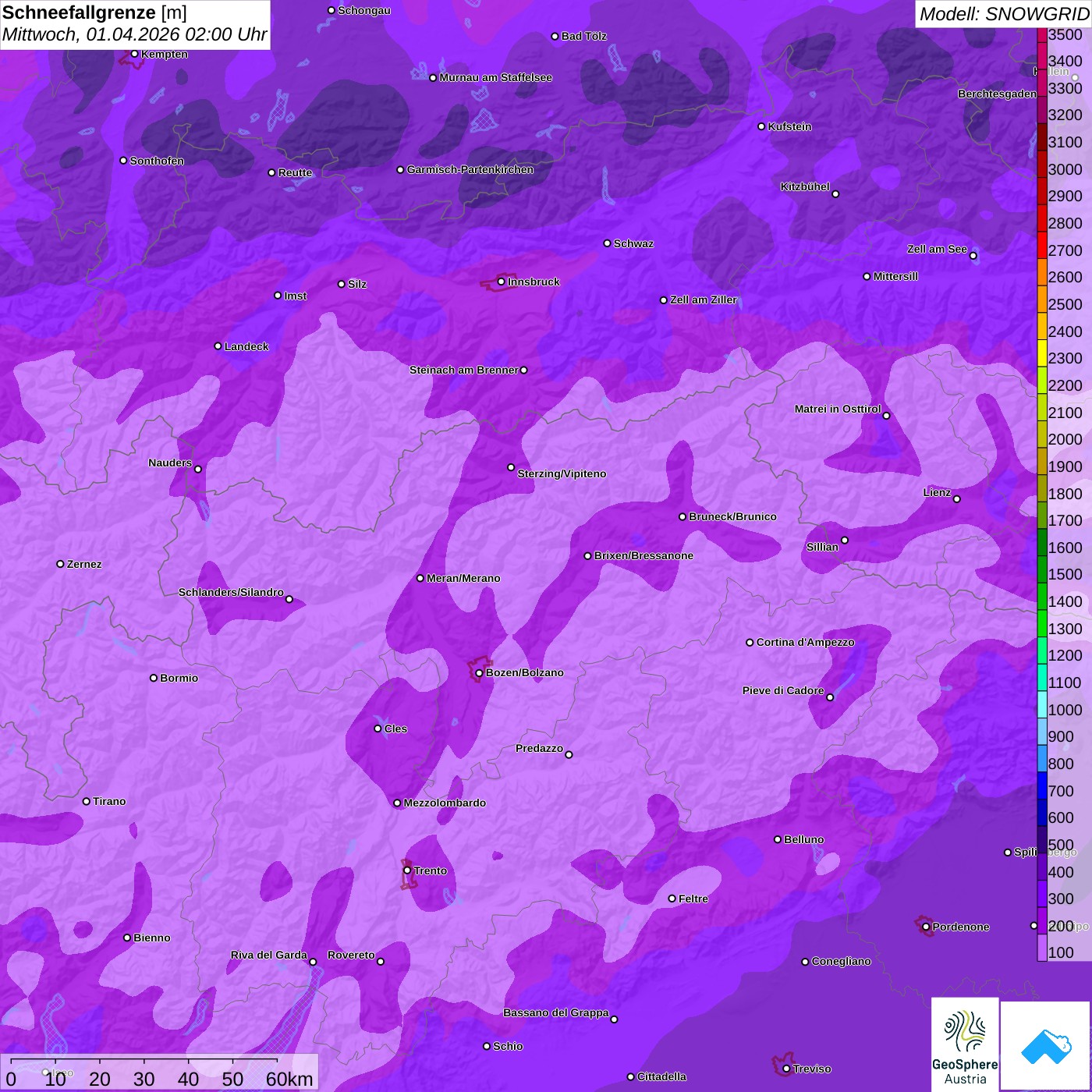This screenshot has width=1092, height=1092.
Task: Select the Trento city marker dot
Action: click(x=407, y=870)
